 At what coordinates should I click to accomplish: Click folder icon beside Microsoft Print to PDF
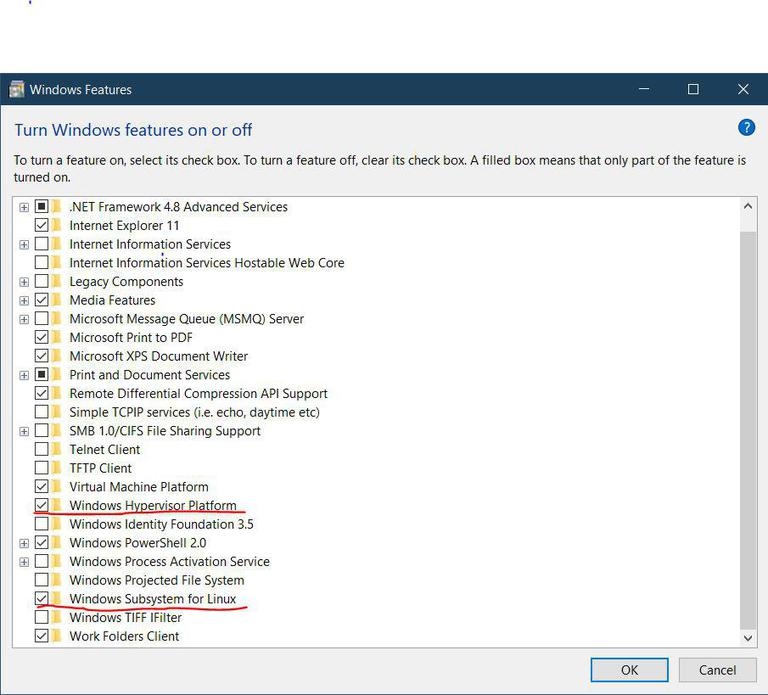tap(56, 337)
